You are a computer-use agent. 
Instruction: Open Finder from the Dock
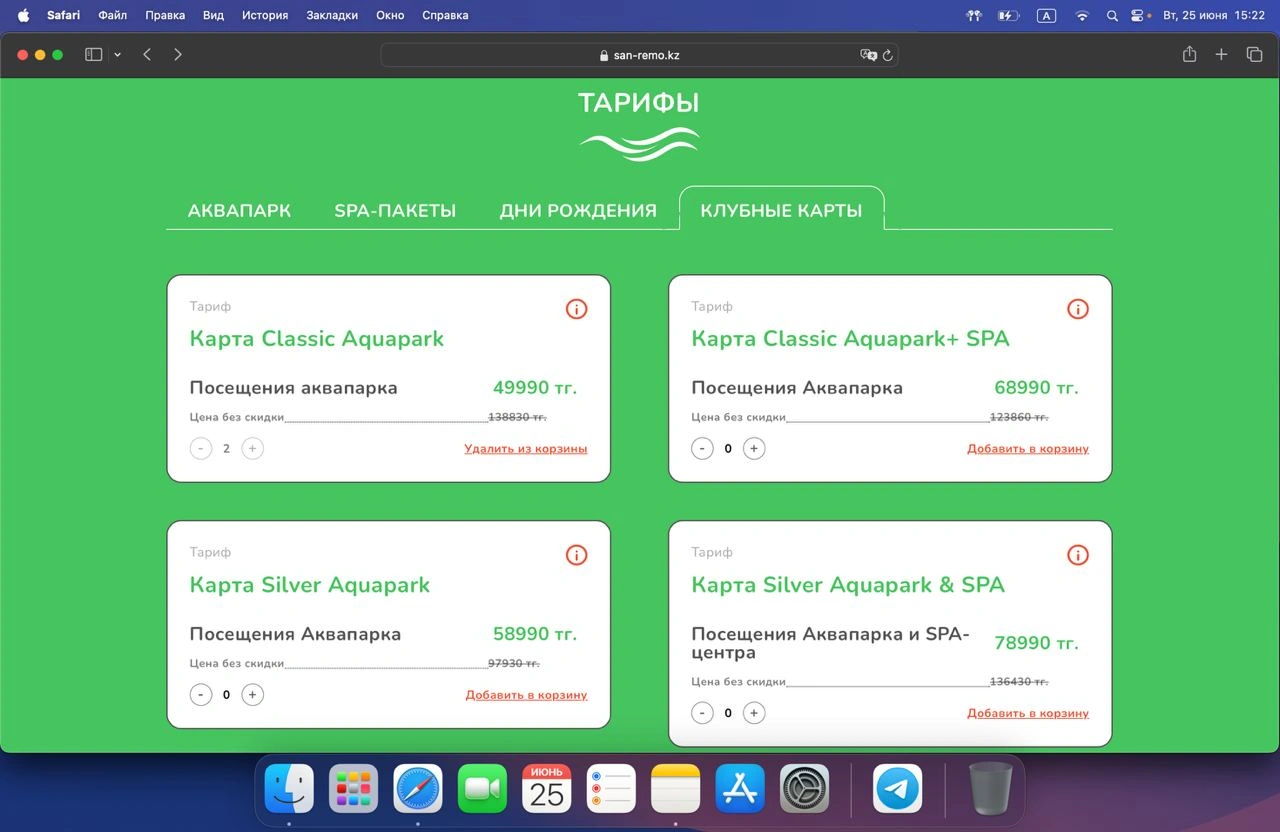pyautogui.click(x=289, y=789)
